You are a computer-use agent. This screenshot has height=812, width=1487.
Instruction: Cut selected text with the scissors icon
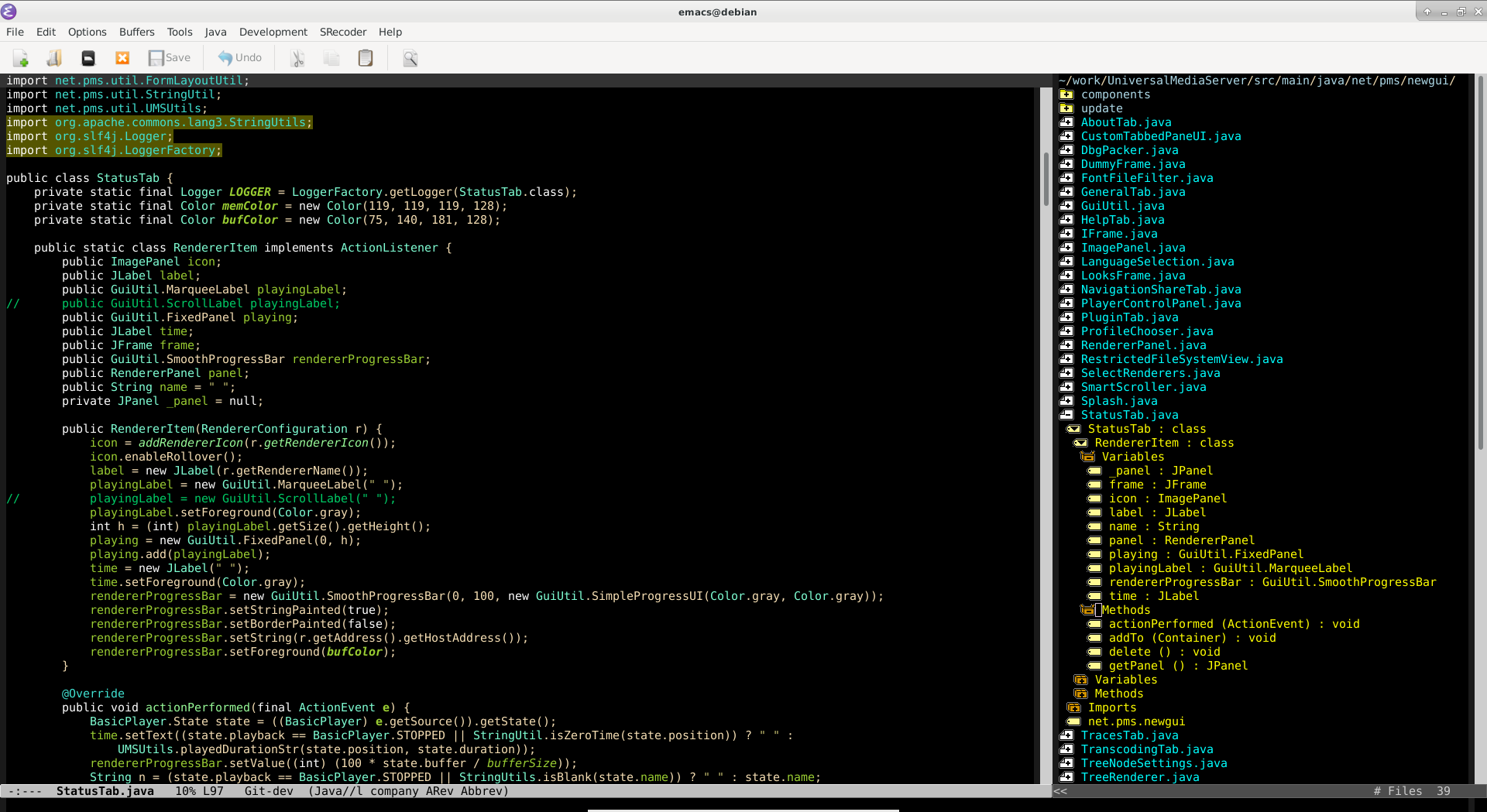tap(297, 57)
